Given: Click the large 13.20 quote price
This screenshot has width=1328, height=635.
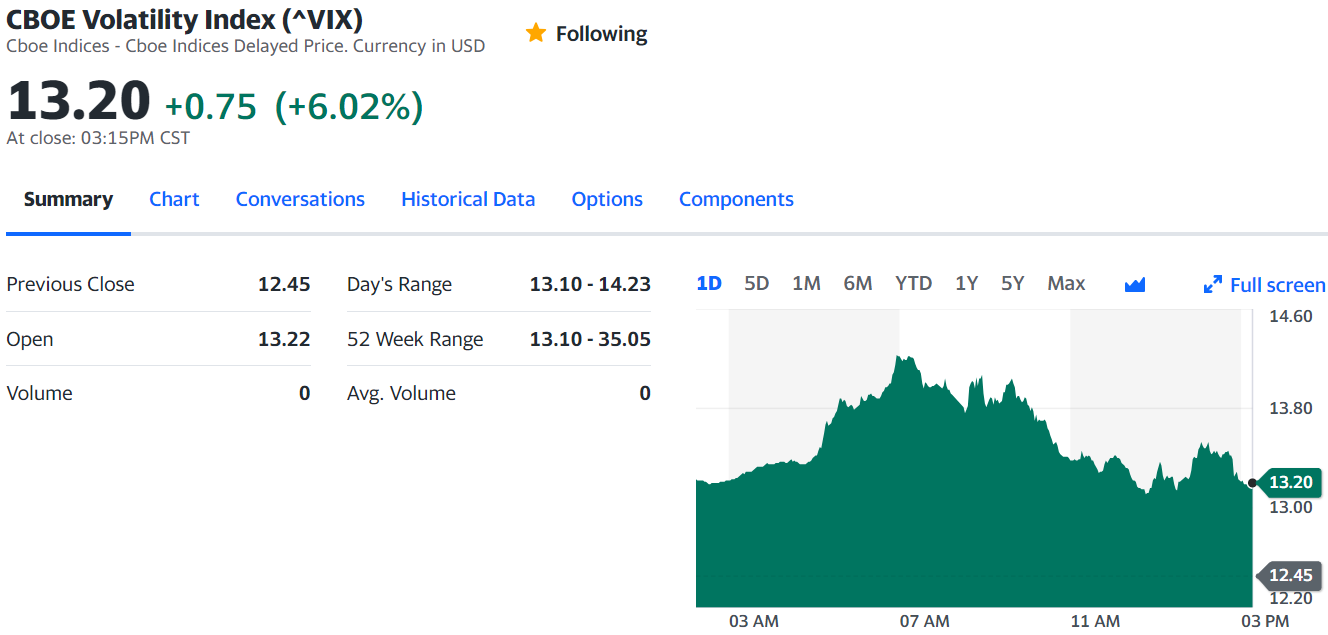Looking at the screenshot, I should point(79,100).
